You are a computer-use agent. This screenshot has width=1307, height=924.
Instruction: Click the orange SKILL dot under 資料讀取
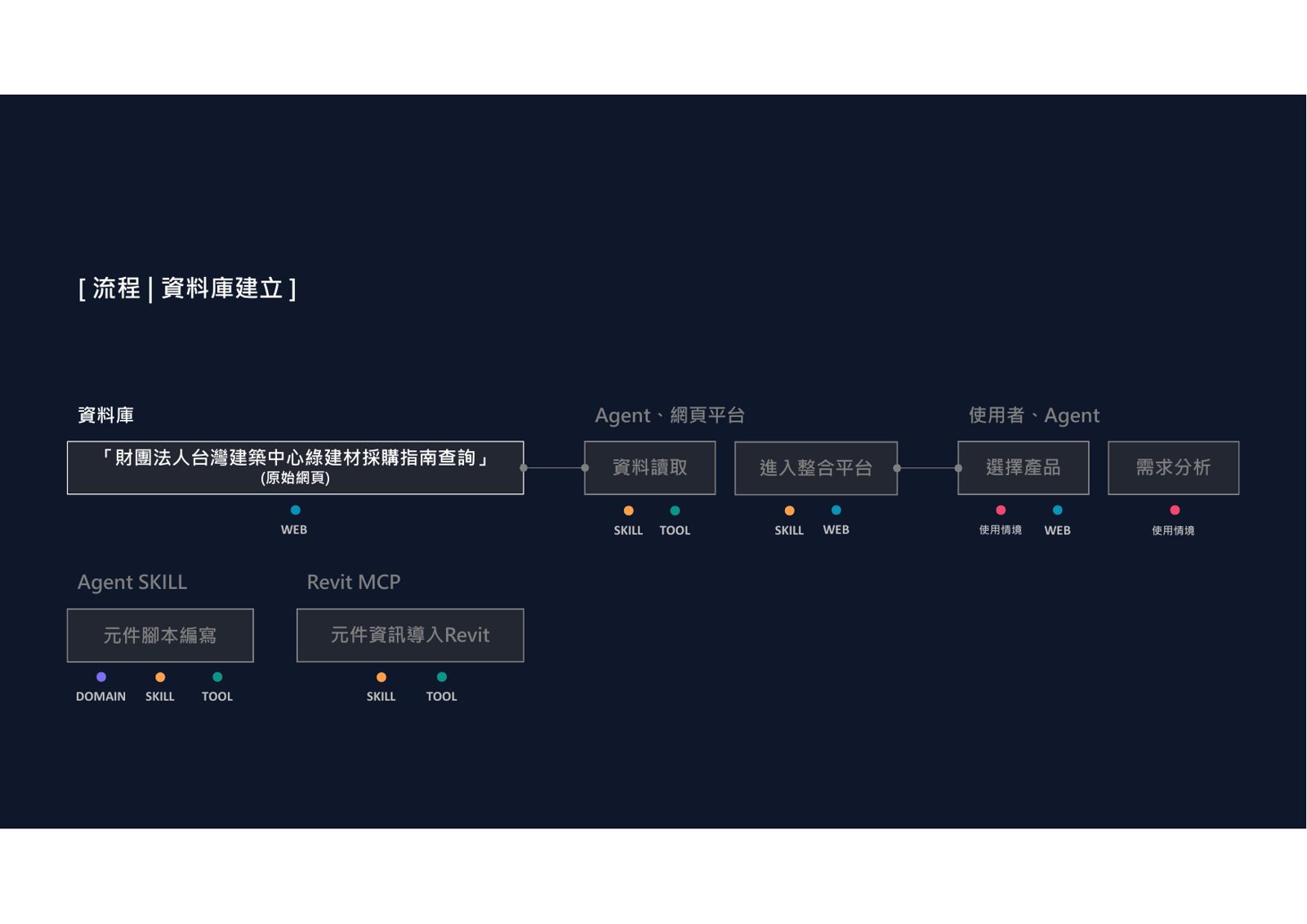(x=628, y=511)
